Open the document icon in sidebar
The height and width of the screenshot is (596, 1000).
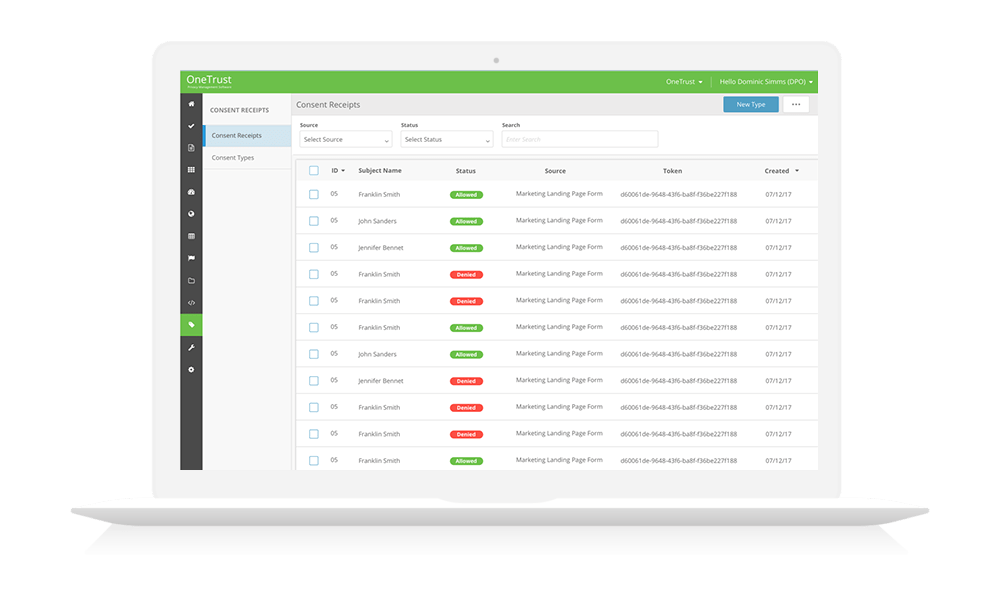pos(191,148)
